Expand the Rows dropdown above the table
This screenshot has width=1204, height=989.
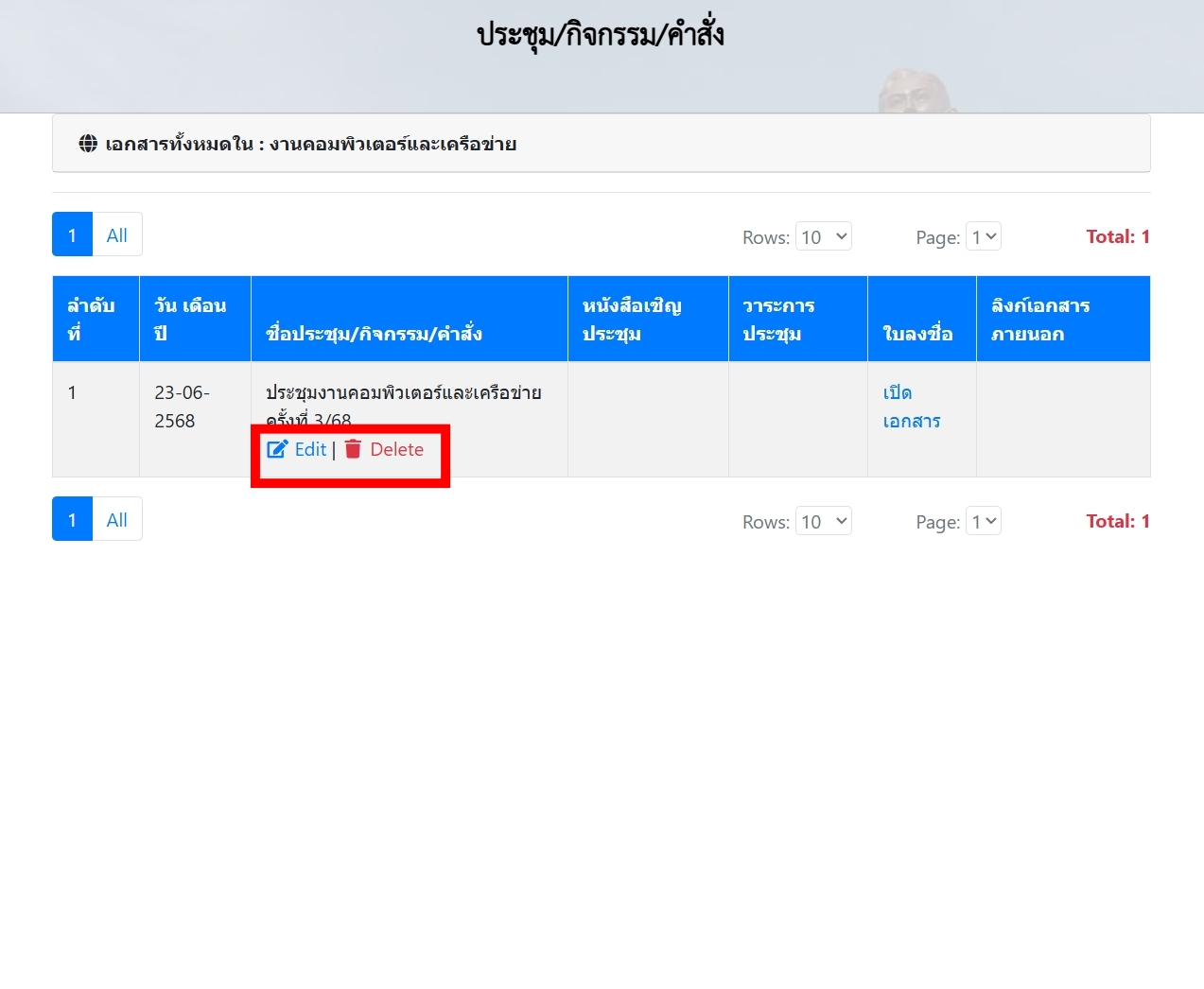pos(823,236)
